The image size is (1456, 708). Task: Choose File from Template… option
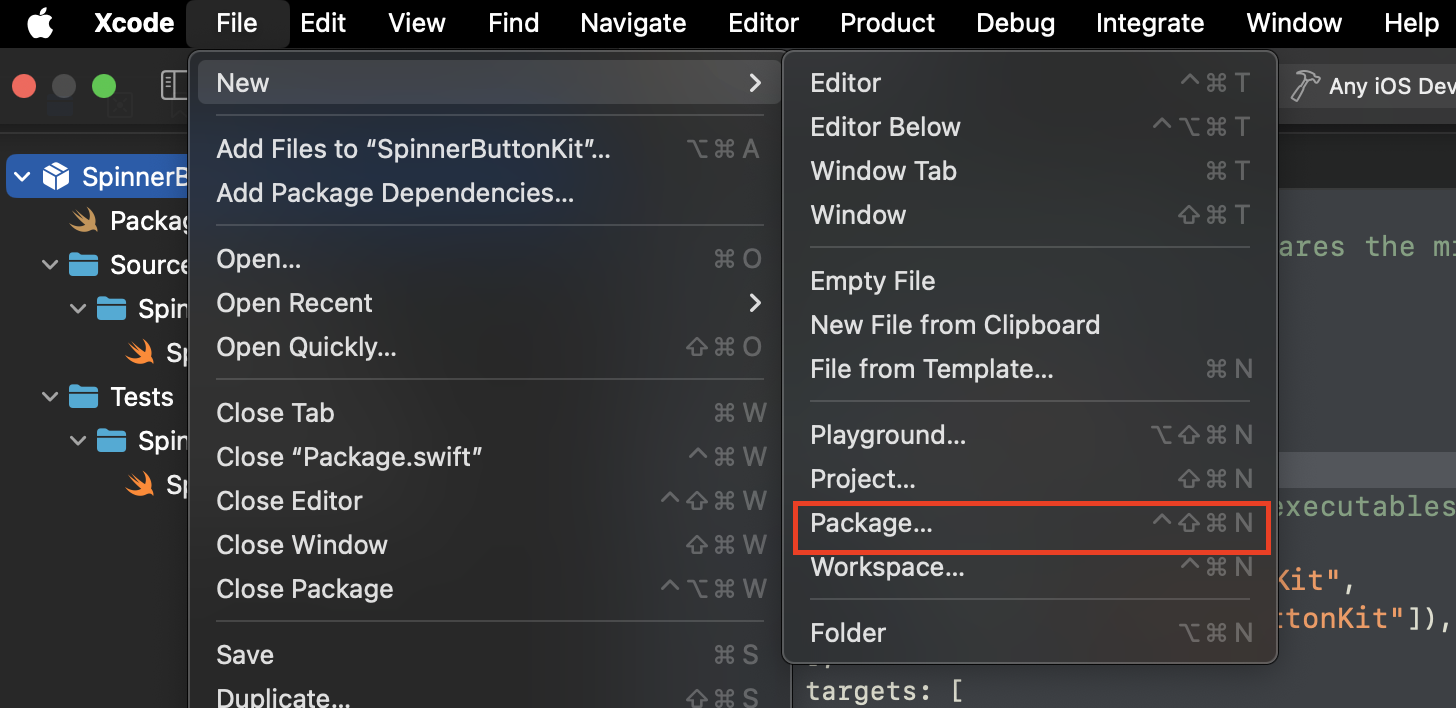[1030, 369]
